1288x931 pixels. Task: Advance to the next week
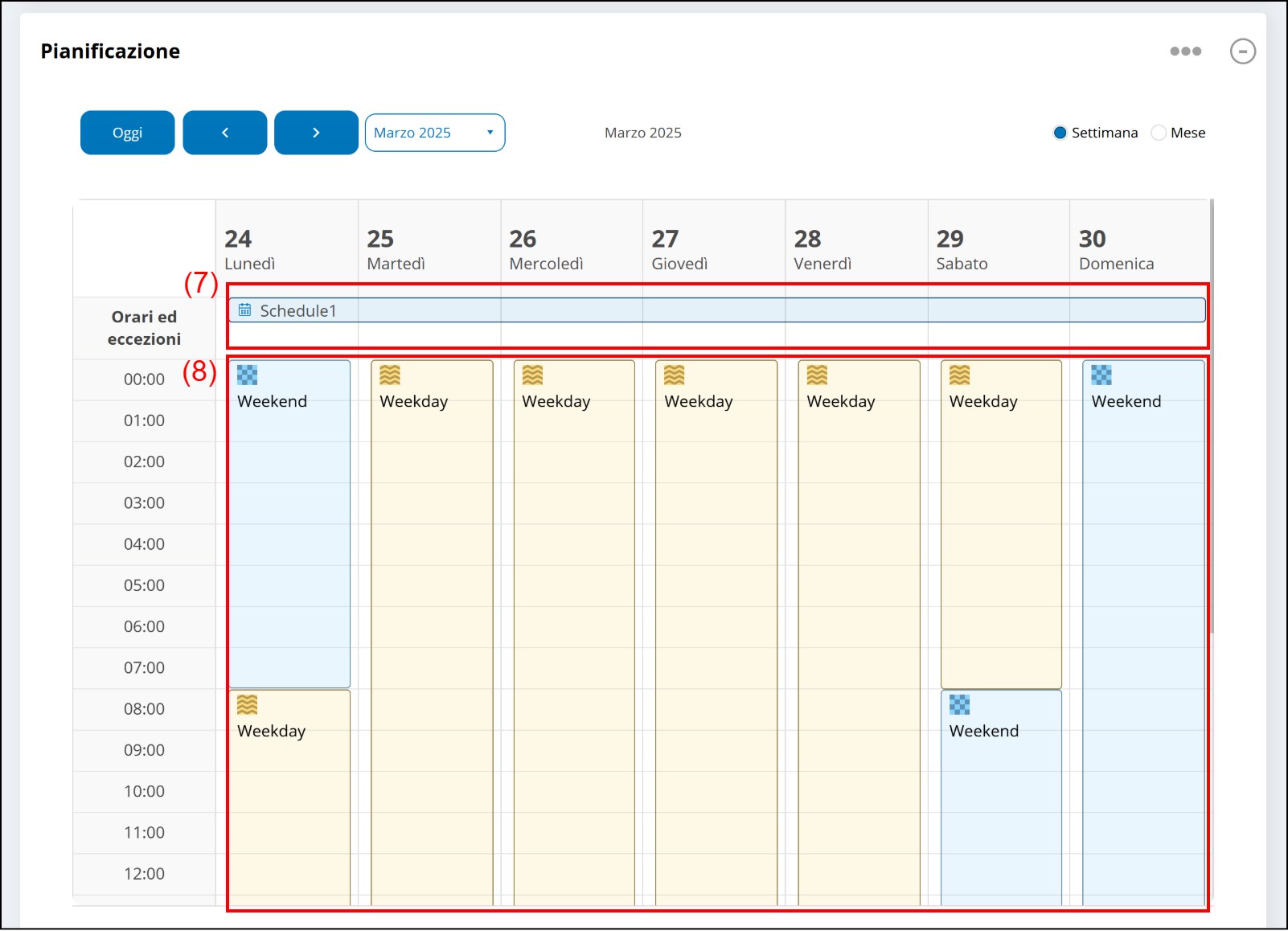click(316, 133)
